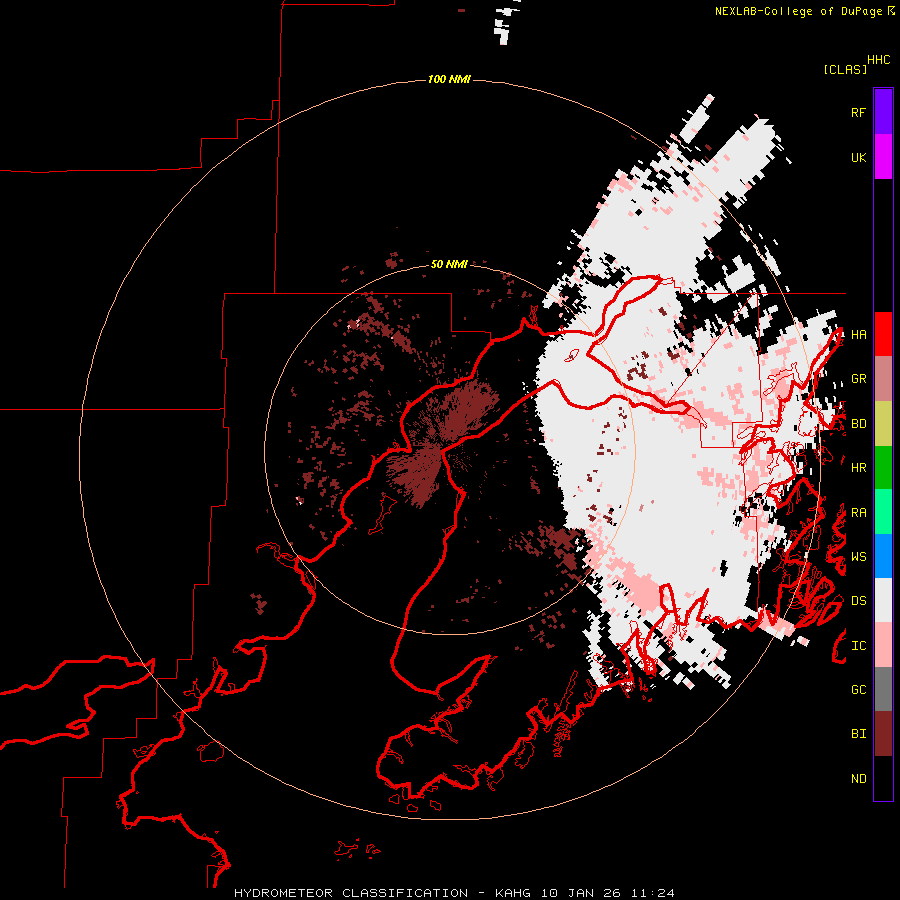The width and height of the screenshot is (900, 900).
Task: Click the IC pink legend swatch
Action: (x=883, y=645)
